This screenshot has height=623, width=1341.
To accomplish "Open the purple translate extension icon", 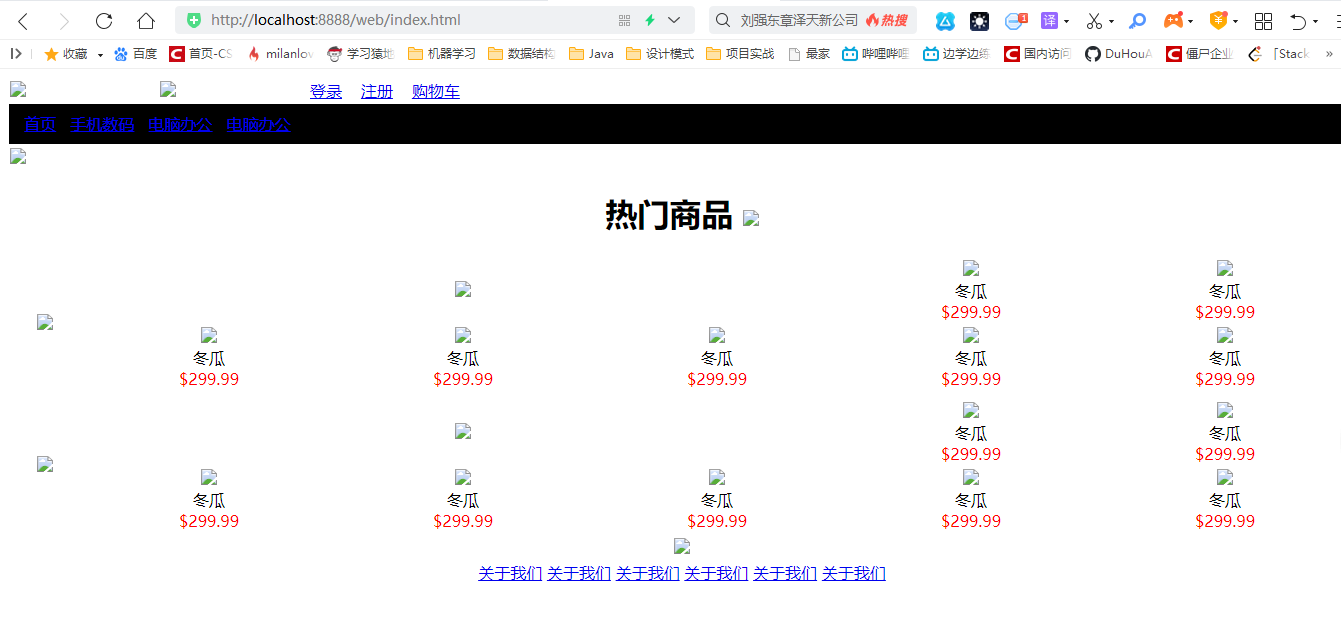I will [1050, 20].
